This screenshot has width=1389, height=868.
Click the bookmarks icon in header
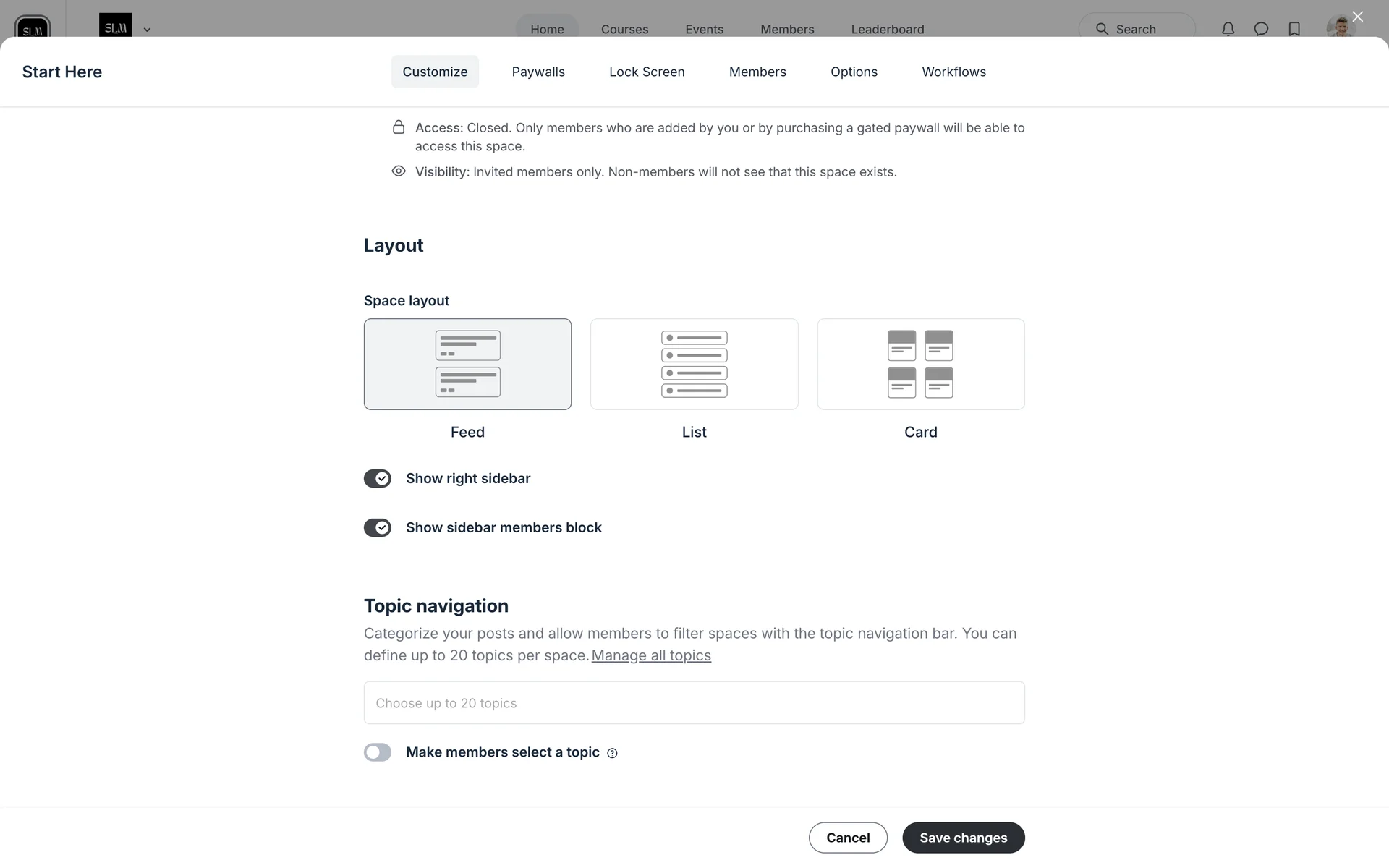(1294, 29)
